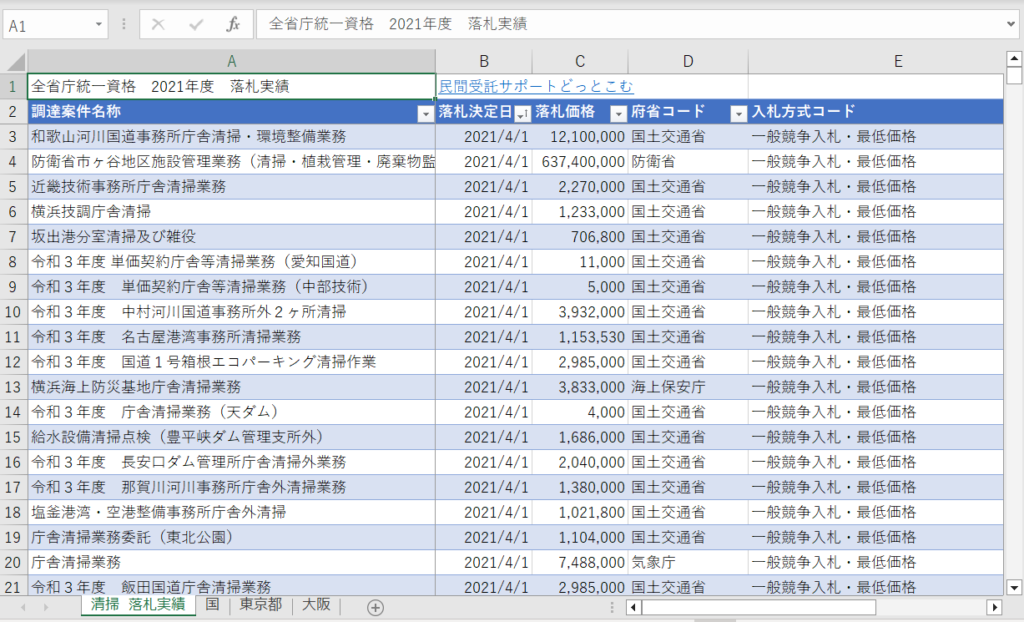
Task: Open filter dropdown for 府省コード column
Action: (738, 113)
